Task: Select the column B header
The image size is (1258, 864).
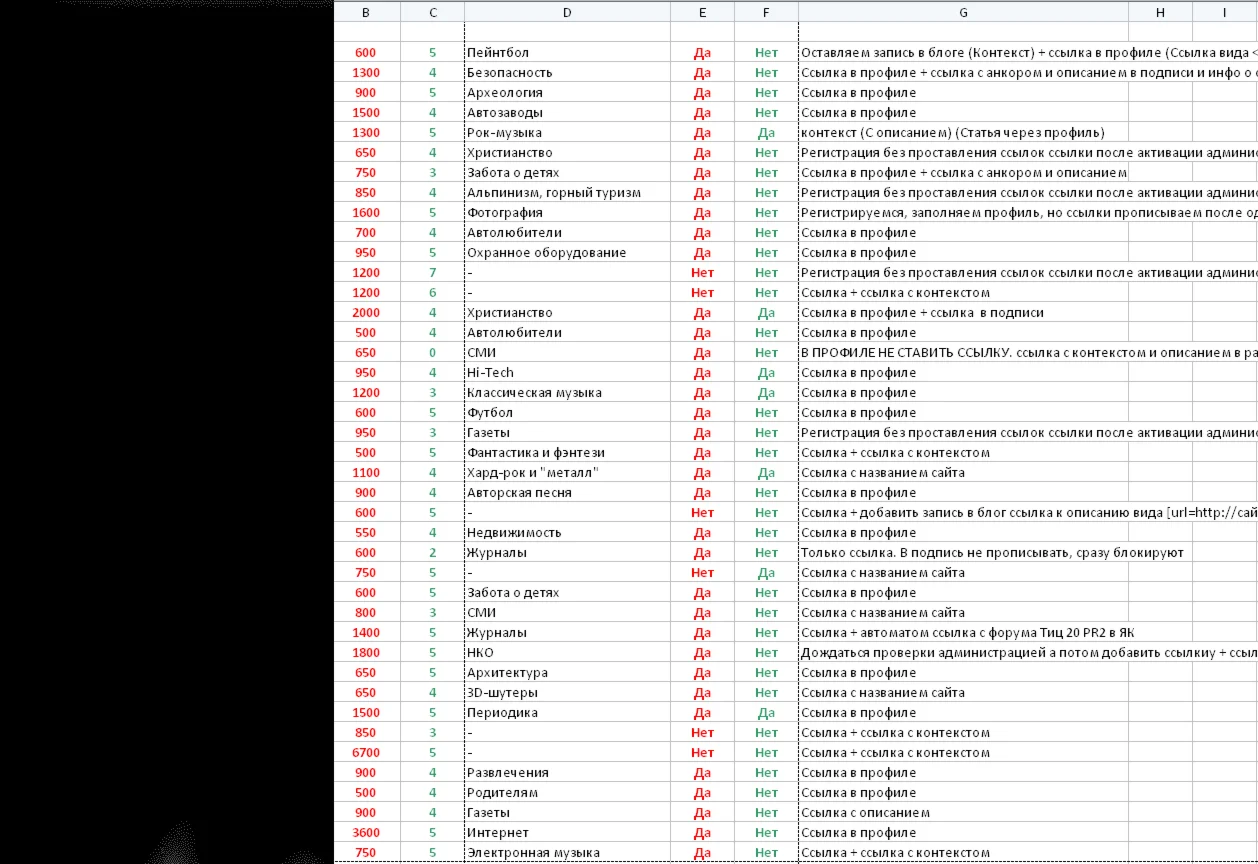Action: click(365, 12)
